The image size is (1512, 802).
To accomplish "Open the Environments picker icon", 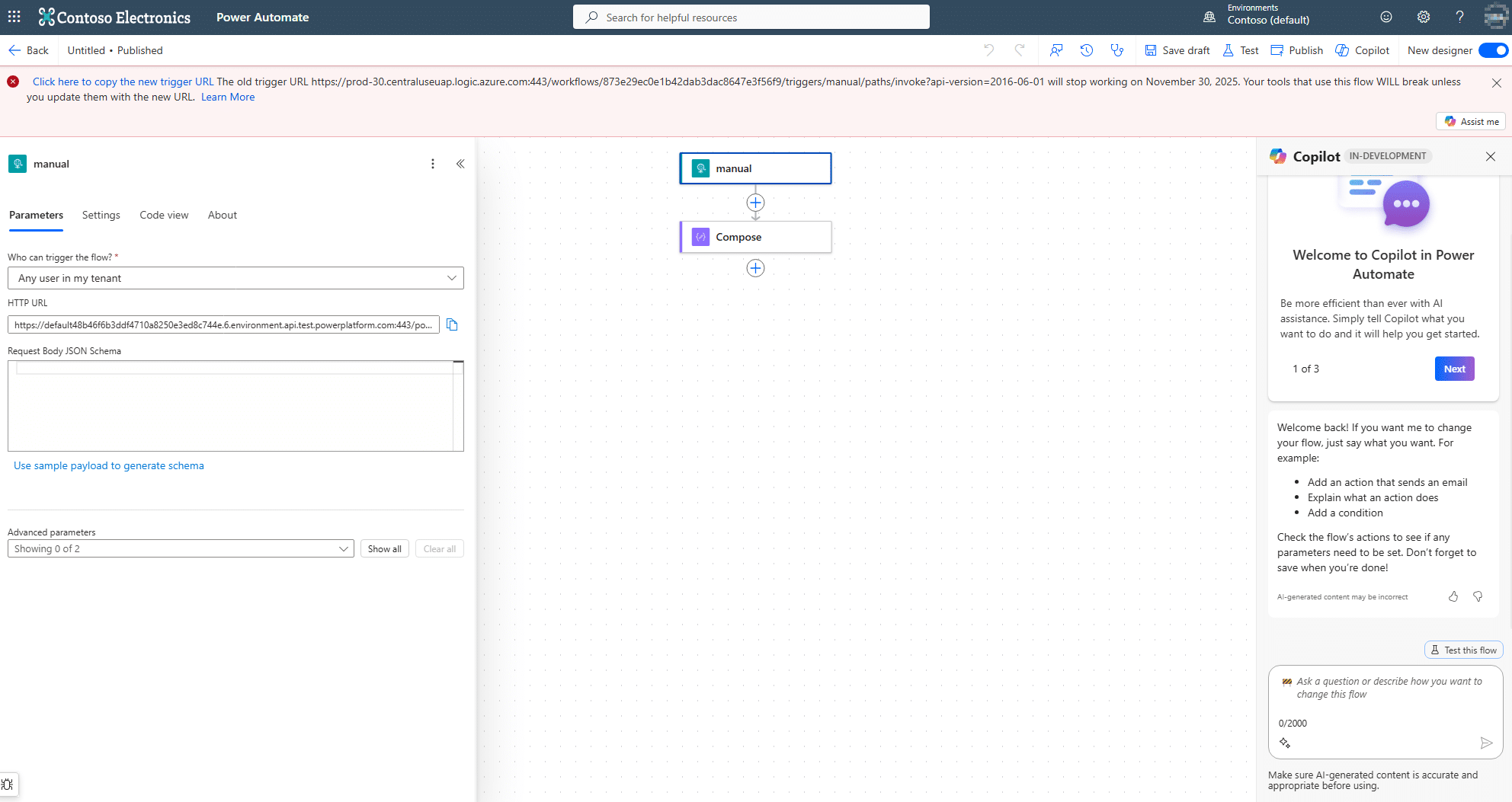I will pyautogui.click(x=1209, y=16).
